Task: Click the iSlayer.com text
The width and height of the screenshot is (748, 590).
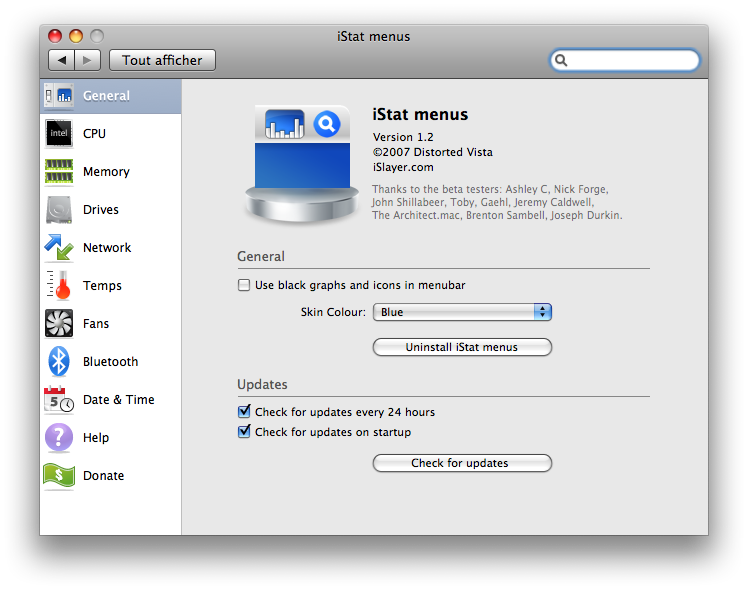Action: (x=403, y=167)
